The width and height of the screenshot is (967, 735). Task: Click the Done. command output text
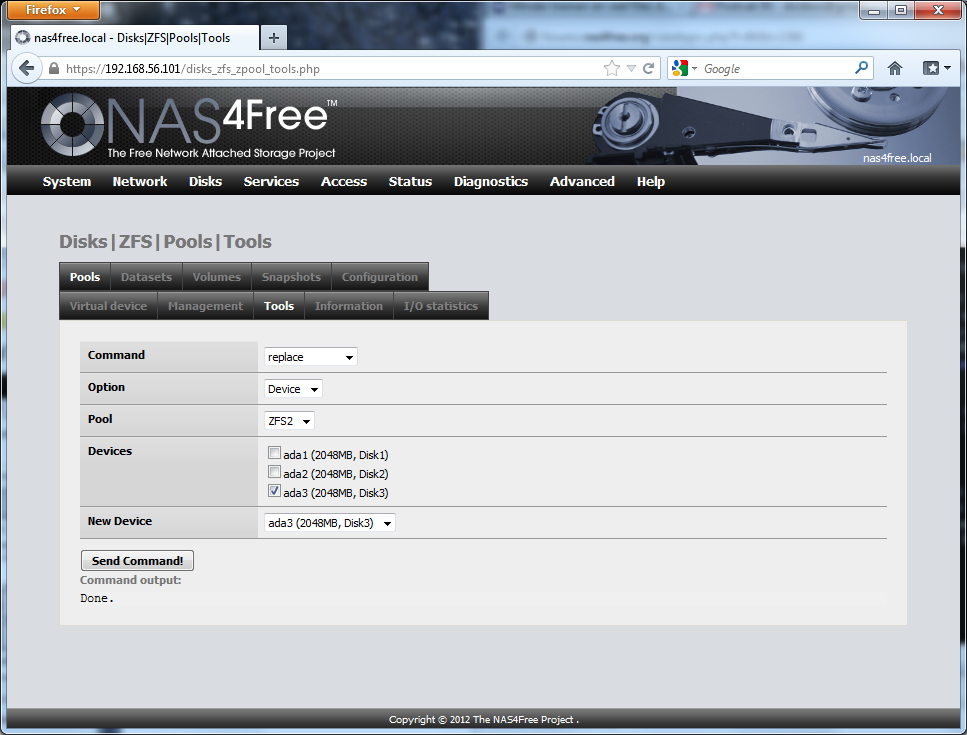pyautogui.click(x=97, y=598)
